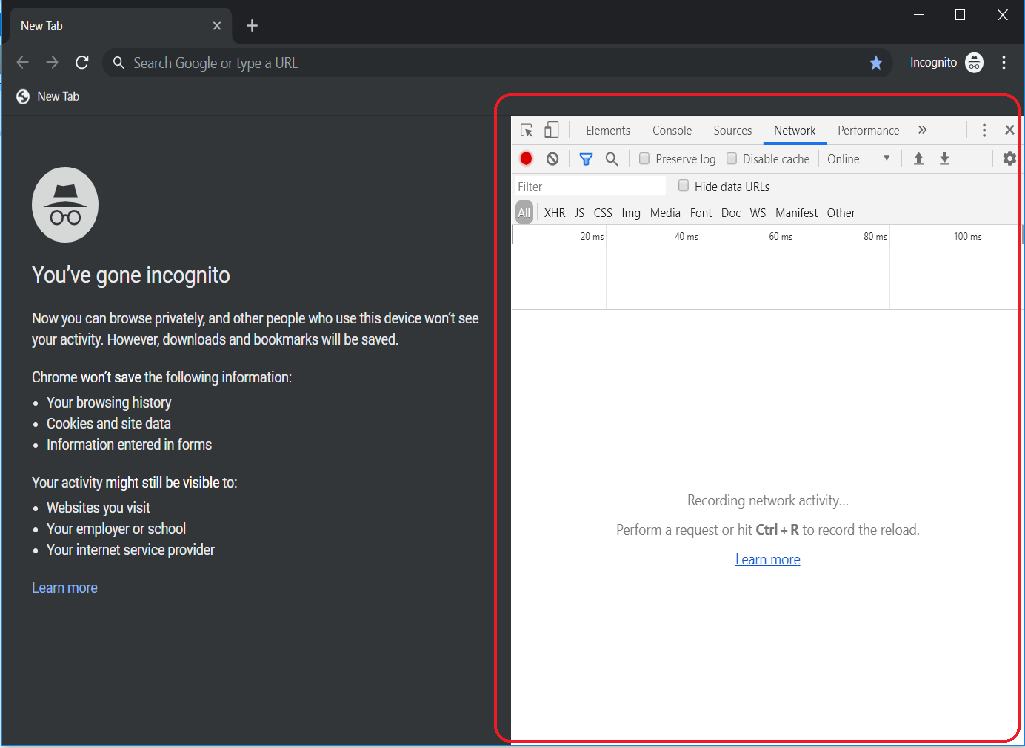Image resolution: width=1025 pixels, height=748 pixels.
Task: Follow the Learn more link in Network panel
Action: (x=767, y=559)
